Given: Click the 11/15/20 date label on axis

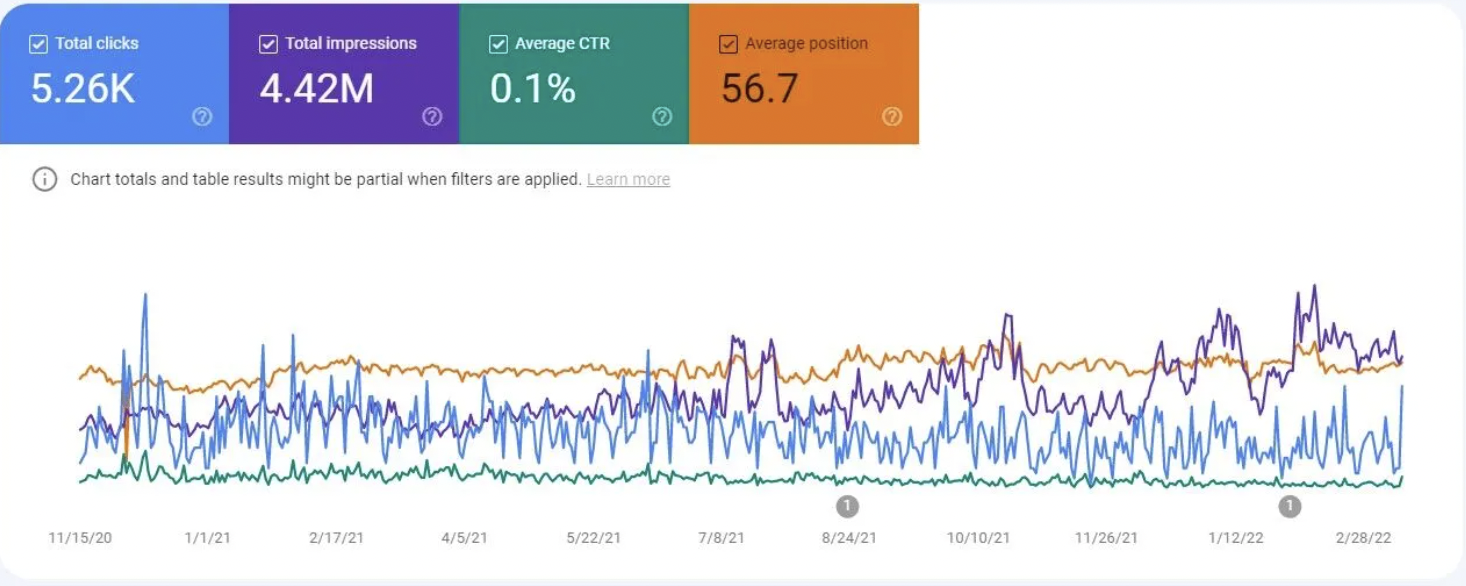Looking at the screenshot, I should click(80, 538).
